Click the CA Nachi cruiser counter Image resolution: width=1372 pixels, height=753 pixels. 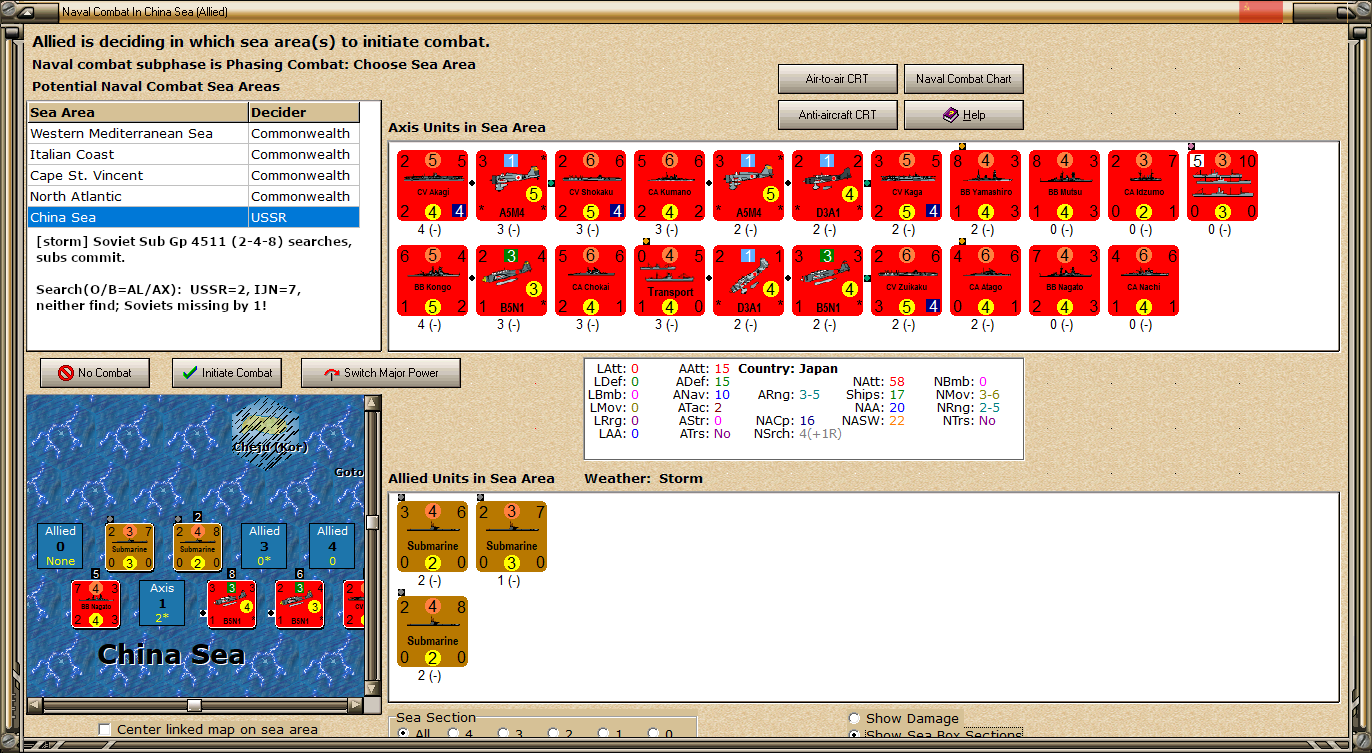[1144, 281]
